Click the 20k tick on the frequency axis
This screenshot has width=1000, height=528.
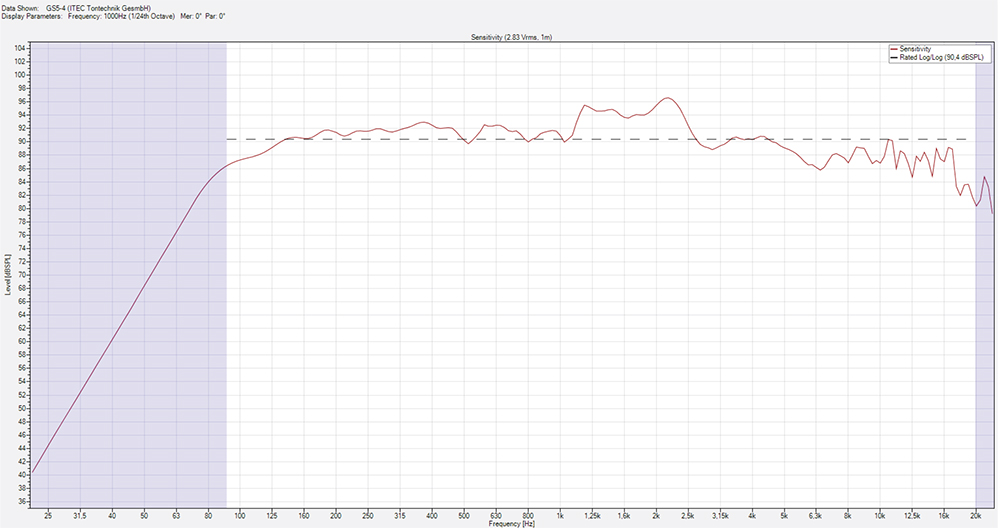(975, 515)
